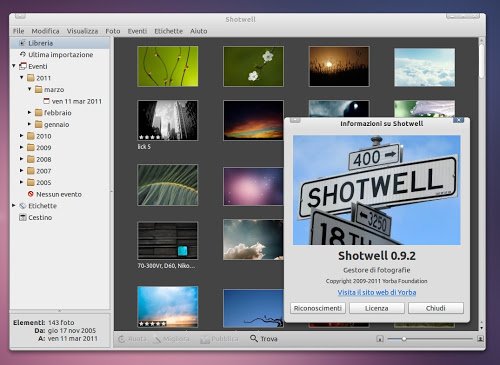The image size is (500, 365).
Task: Click the Nessun evento icon
Action: tap(31, 194)
